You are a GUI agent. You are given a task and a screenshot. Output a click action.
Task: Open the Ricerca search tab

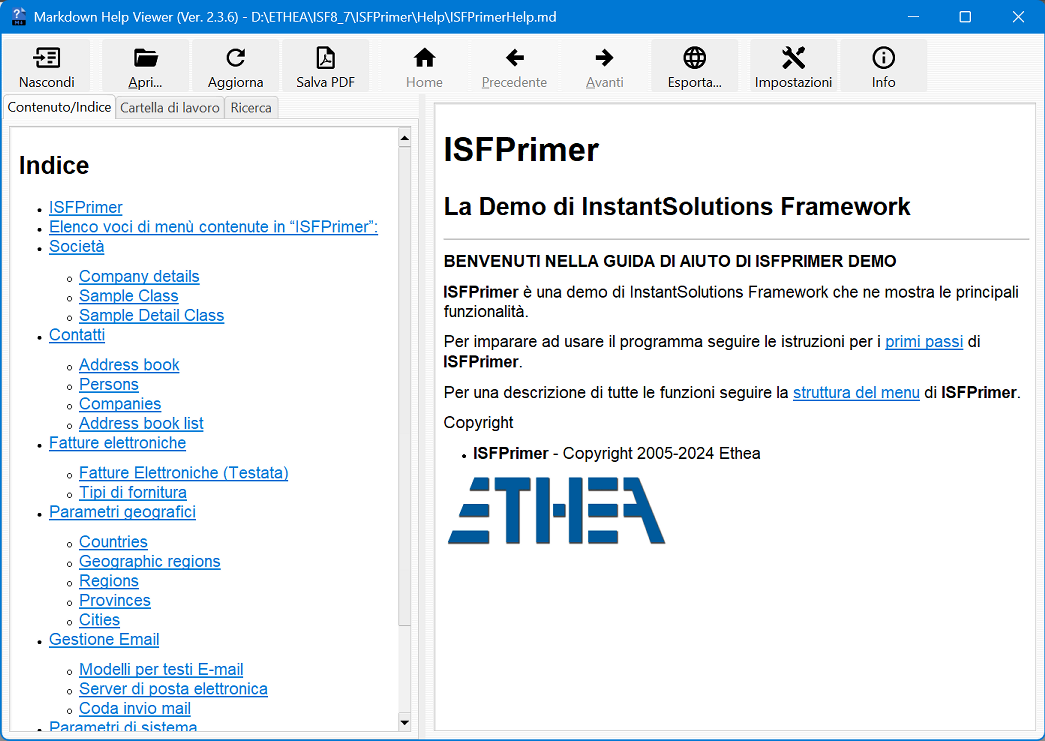(250, 107)
